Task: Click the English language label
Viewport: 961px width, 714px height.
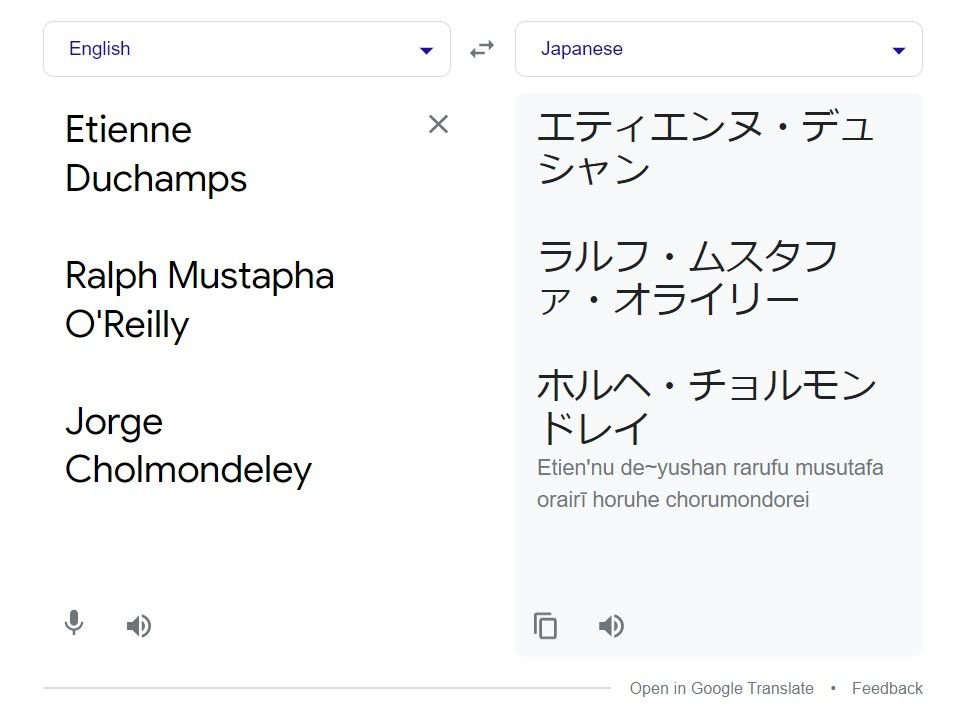Action: [99, 48]
